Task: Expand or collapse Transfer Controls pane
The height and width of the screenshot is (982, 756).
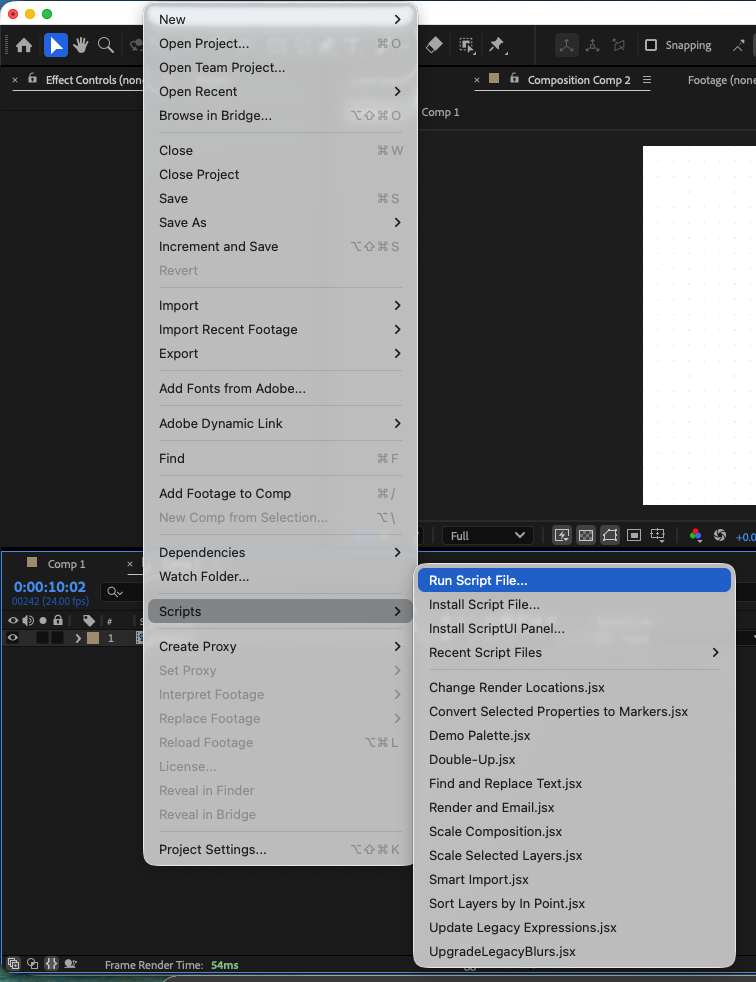Action: [33, 964]
